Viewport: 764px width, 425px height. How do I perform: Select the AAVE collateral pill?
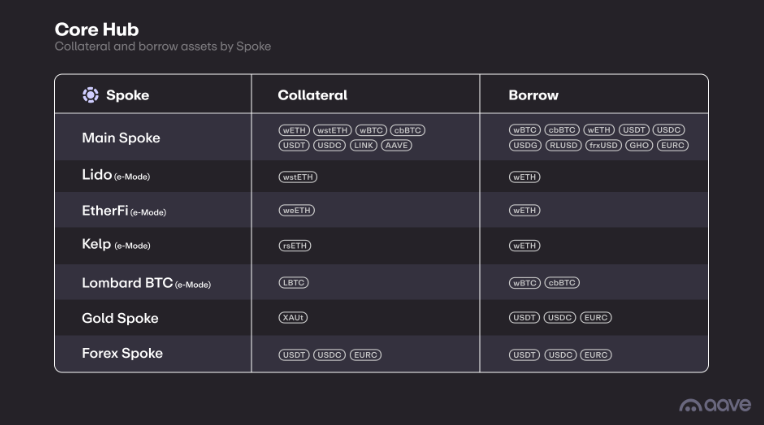point(396,145)
